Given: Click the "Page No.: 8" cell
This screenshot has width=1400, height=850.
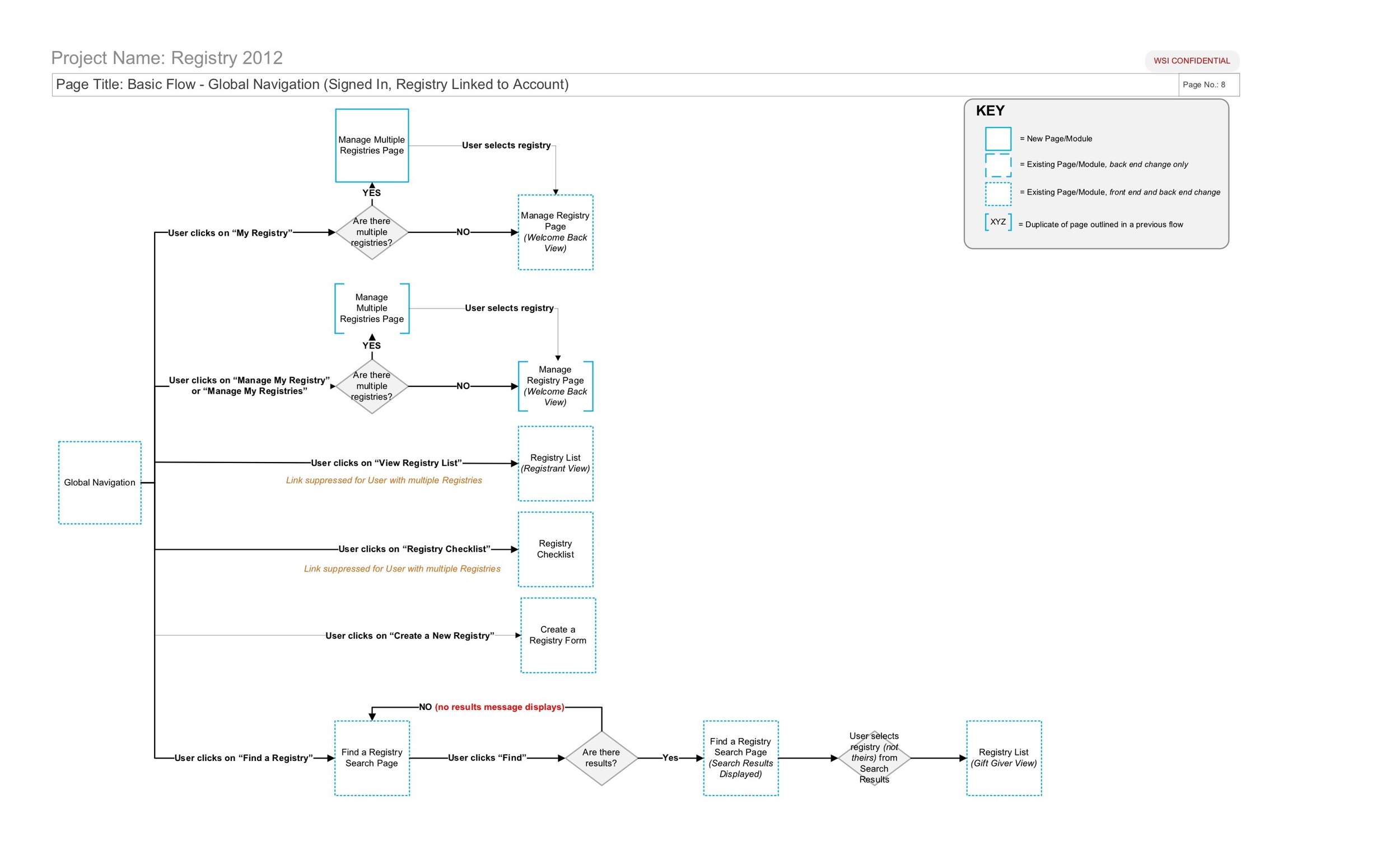Looking at the screenshot, I should [1208, 85].
